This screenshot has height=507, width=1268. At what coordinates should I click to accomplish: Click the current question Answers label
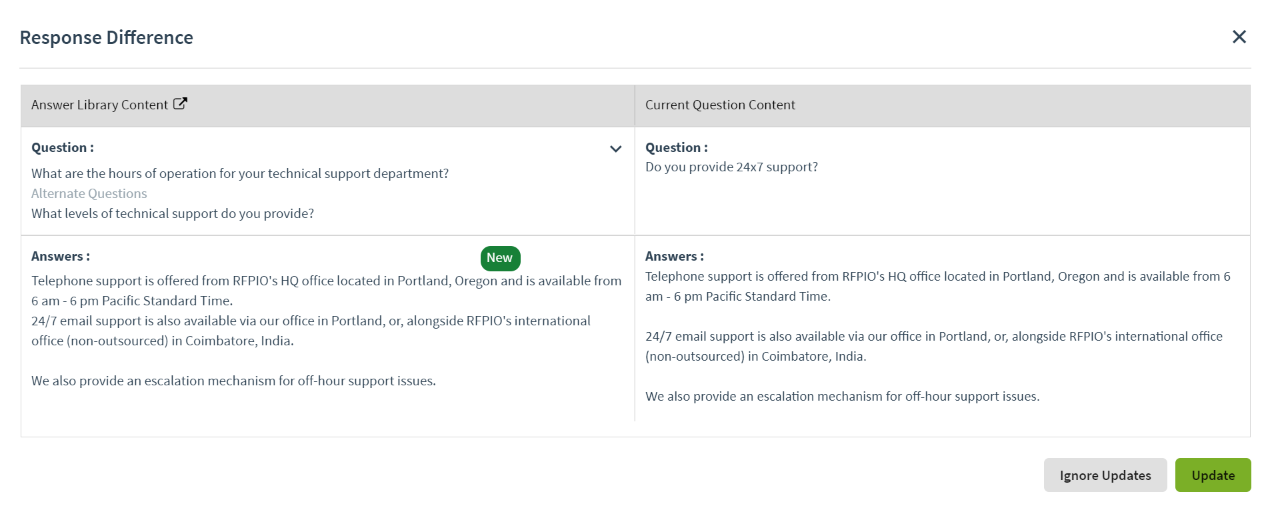point(674,257)
